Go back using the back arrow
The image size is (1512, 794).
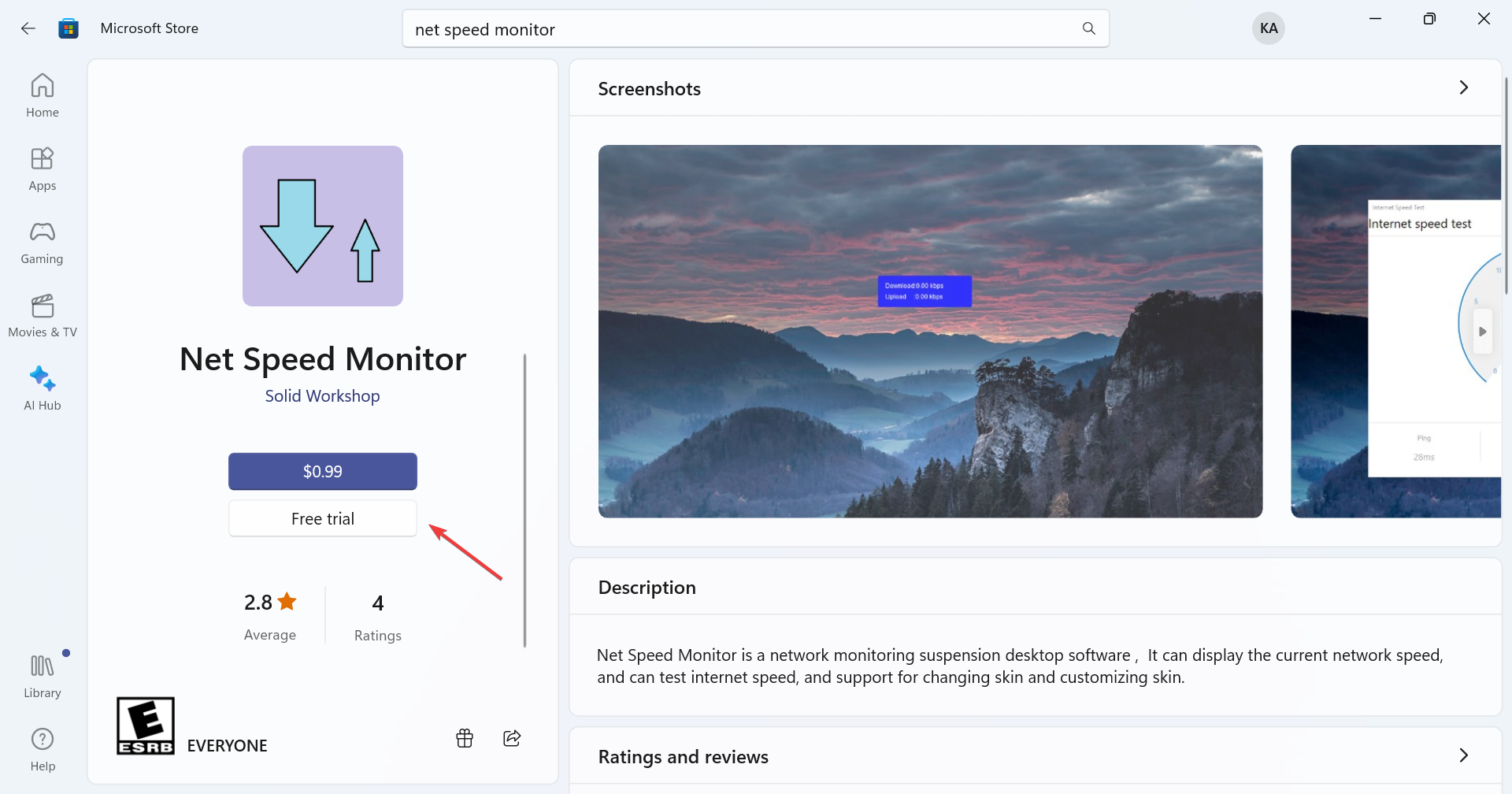[x=28, y=28]
